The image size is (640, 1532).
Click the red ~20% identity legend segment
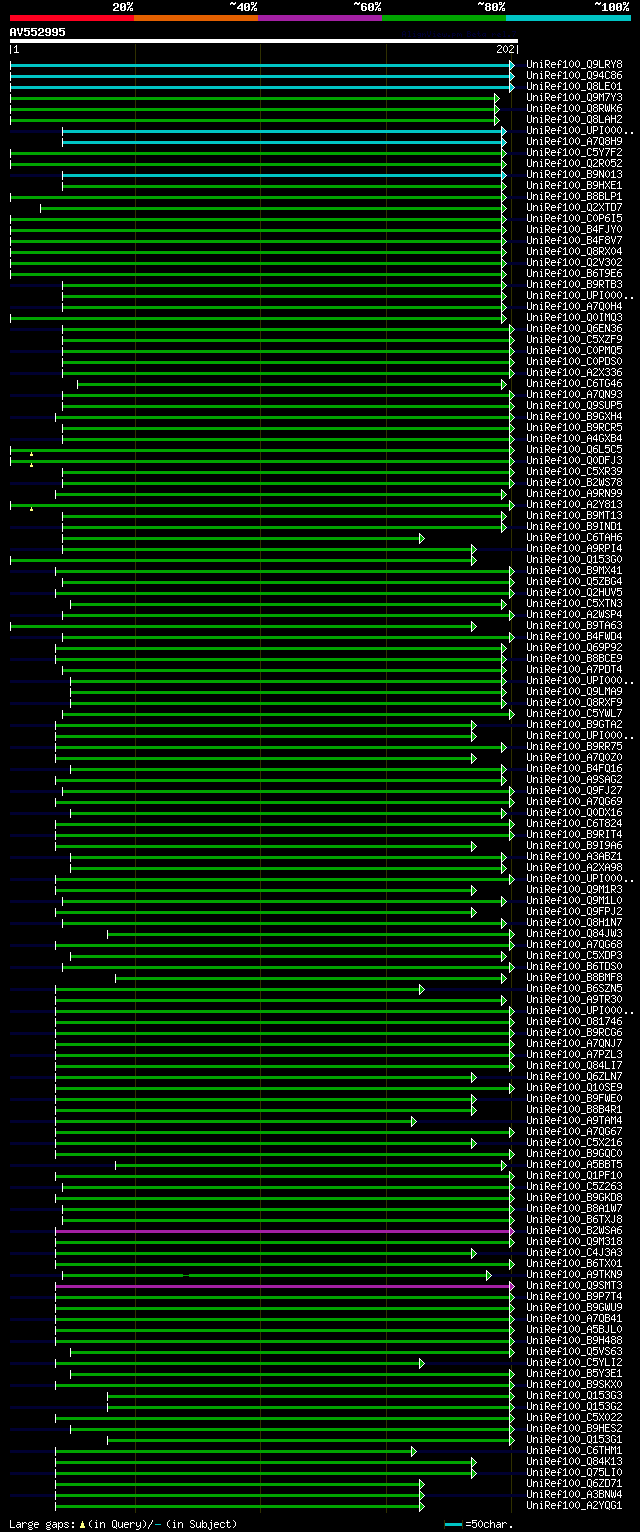pyautogui.click(x=71, y=18)
